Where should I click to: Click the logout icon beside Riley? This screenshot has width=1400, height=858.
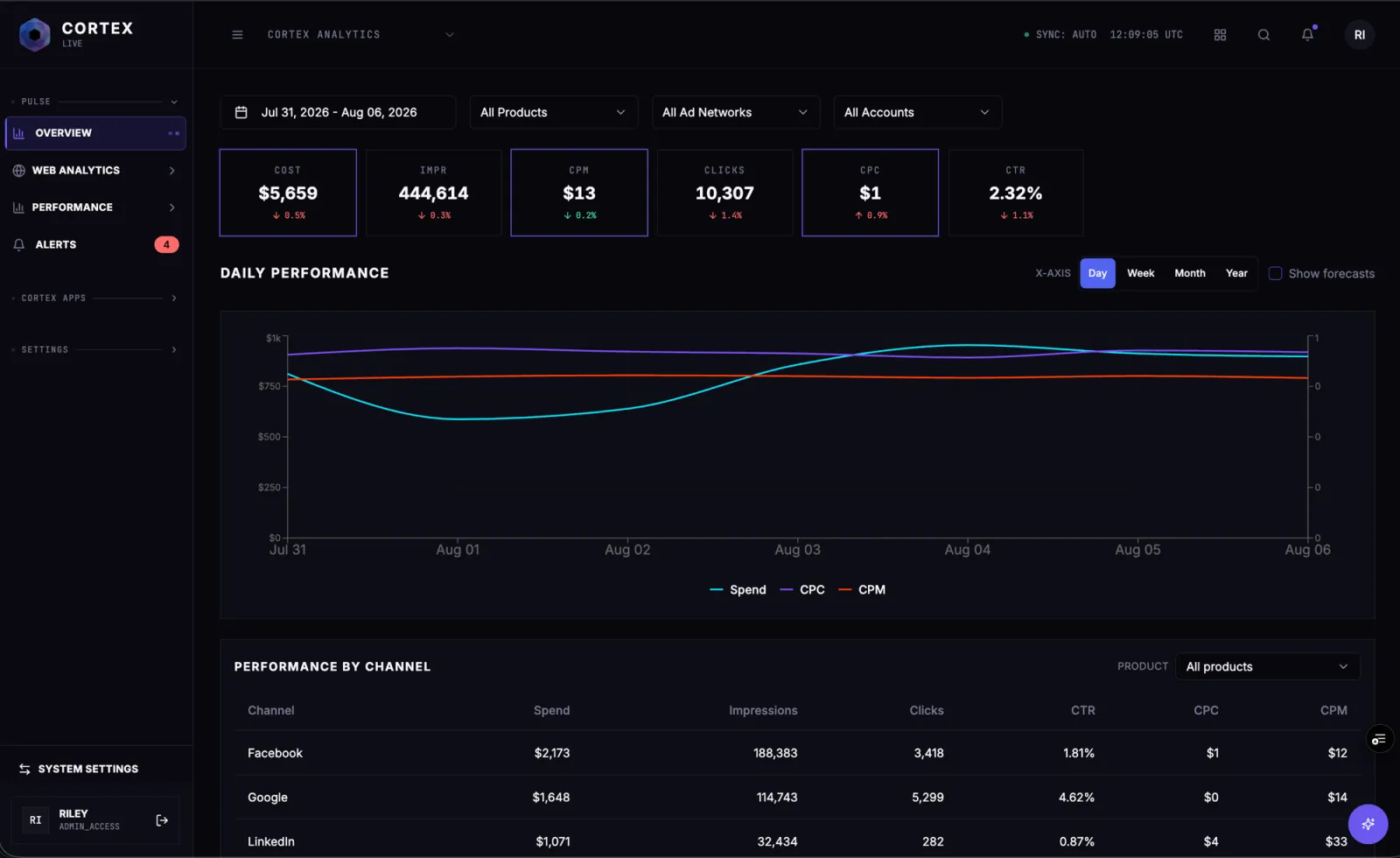click(162, 820)
